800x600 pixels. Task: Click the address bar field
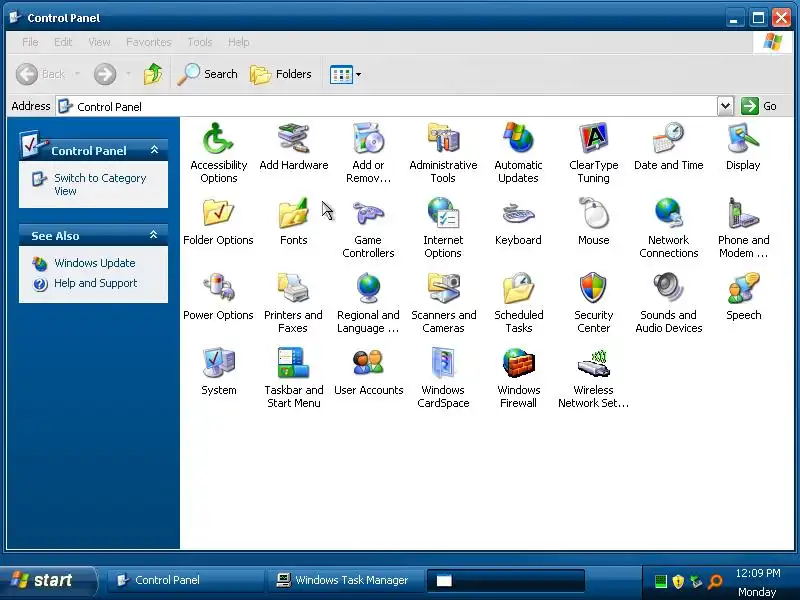click(387, 106)
